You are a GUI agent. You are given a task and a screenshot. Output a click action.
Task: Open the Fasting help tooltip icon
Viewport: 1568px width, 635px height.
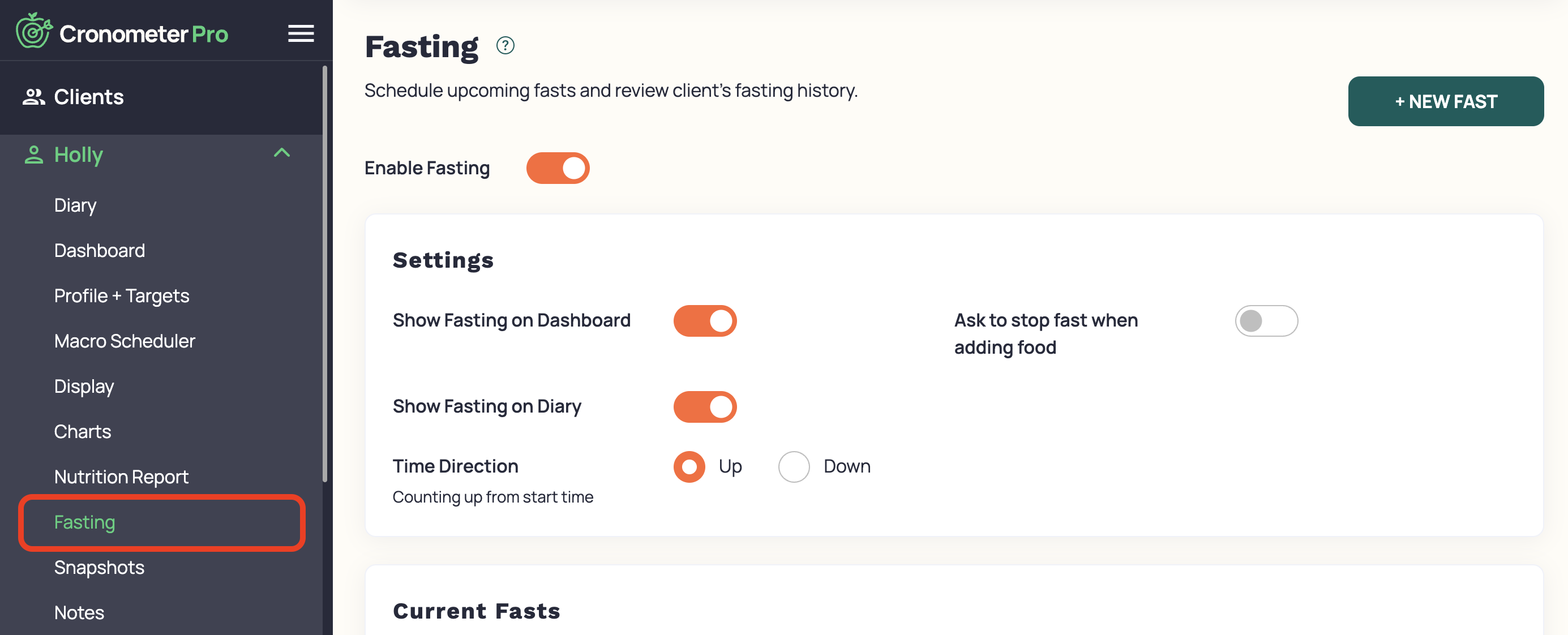505,45
